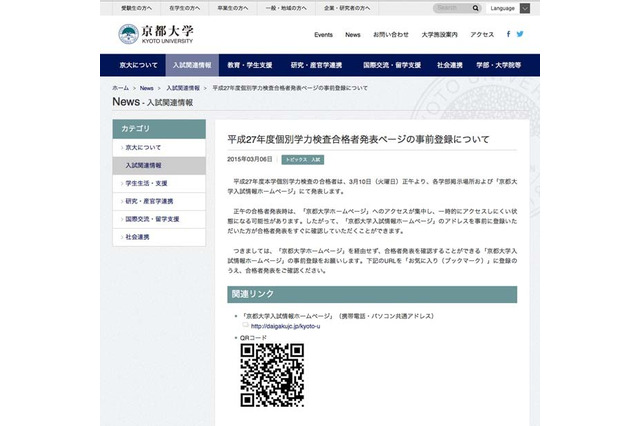Open 受験生の方へ top link
The image size is (640, 426).
click(136, 8)
